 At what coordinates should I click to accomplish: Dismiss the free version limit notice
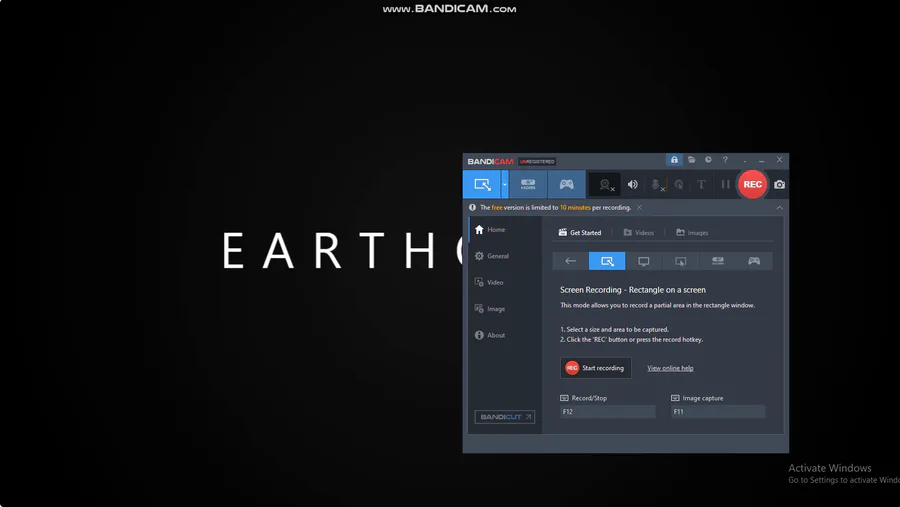(x=639, y=207)
